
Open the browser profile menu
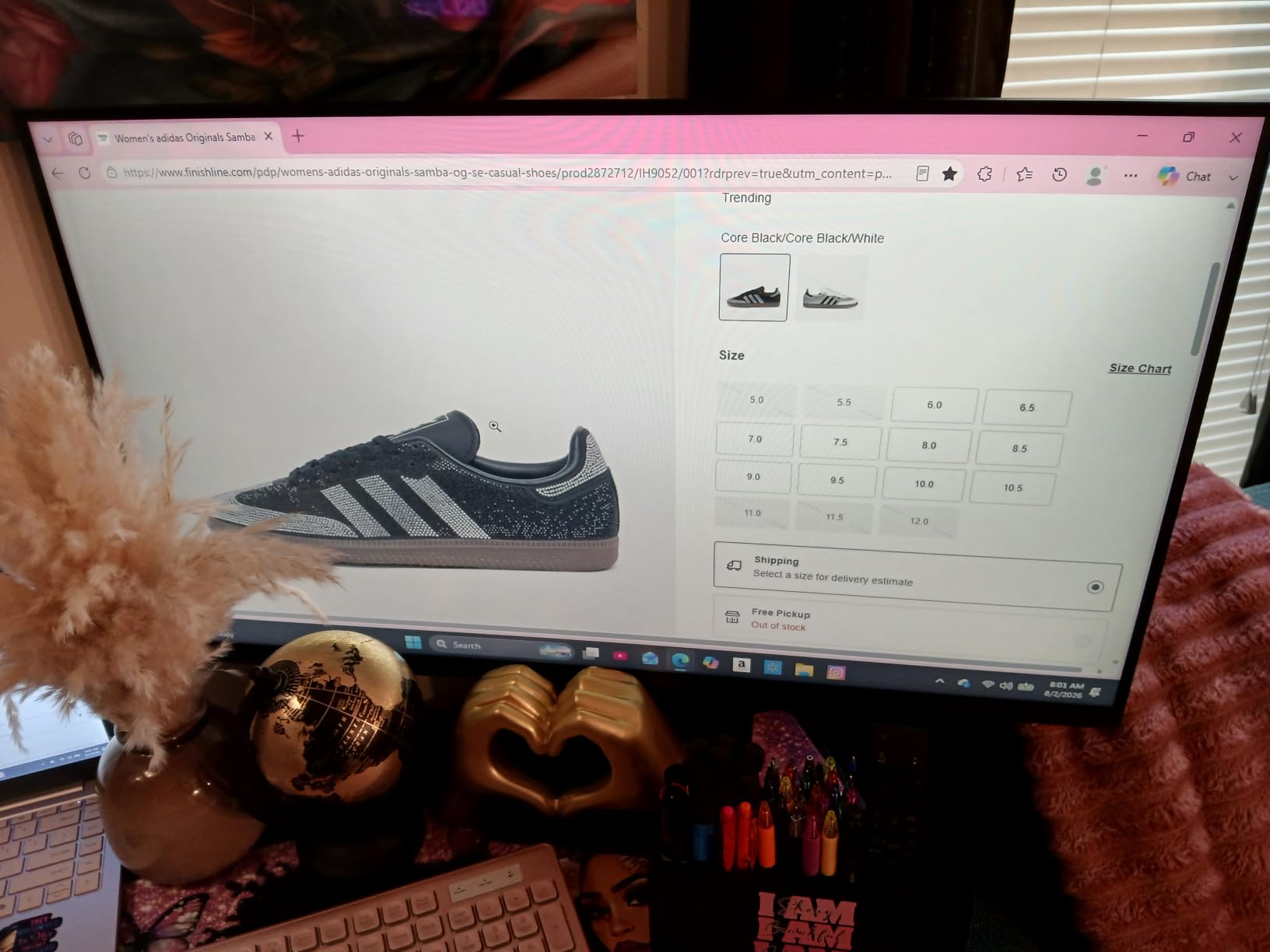(x=1095, y=176)
